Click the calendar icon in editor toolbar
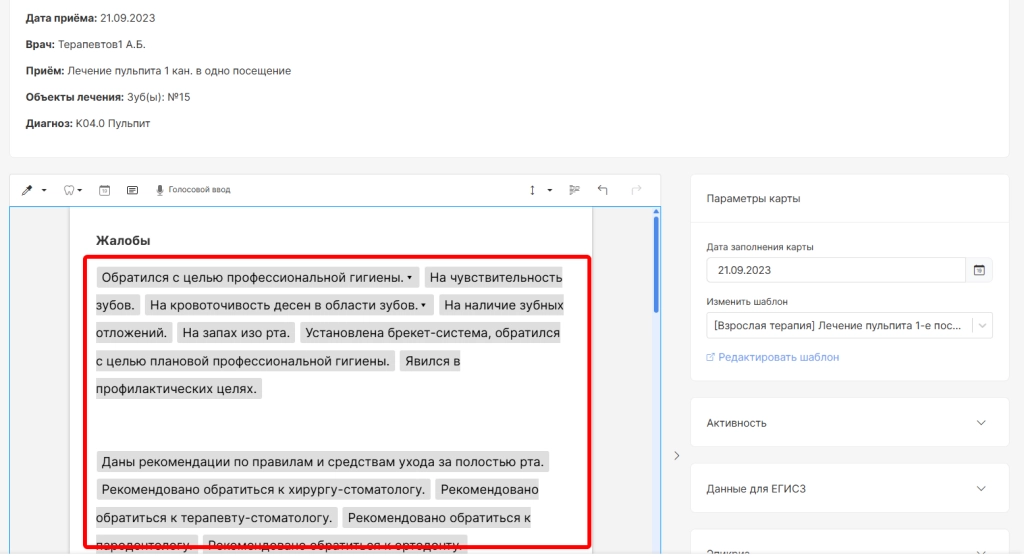1024x557 pixels. (x=104, y=190)
